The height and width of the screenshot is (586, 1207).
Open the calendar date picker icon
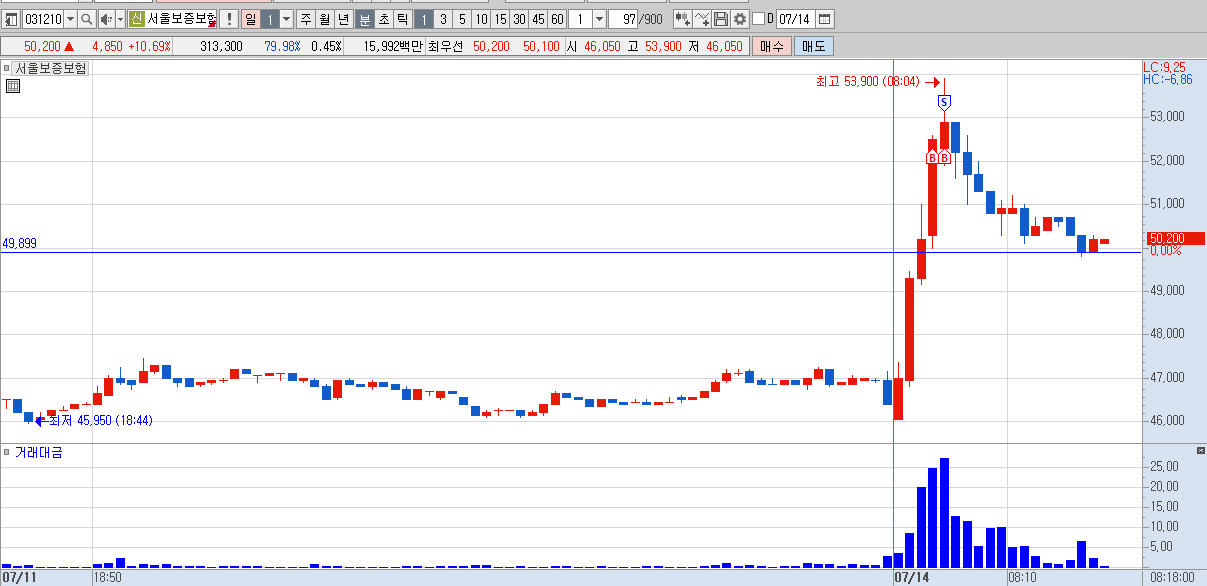point(823,19)
